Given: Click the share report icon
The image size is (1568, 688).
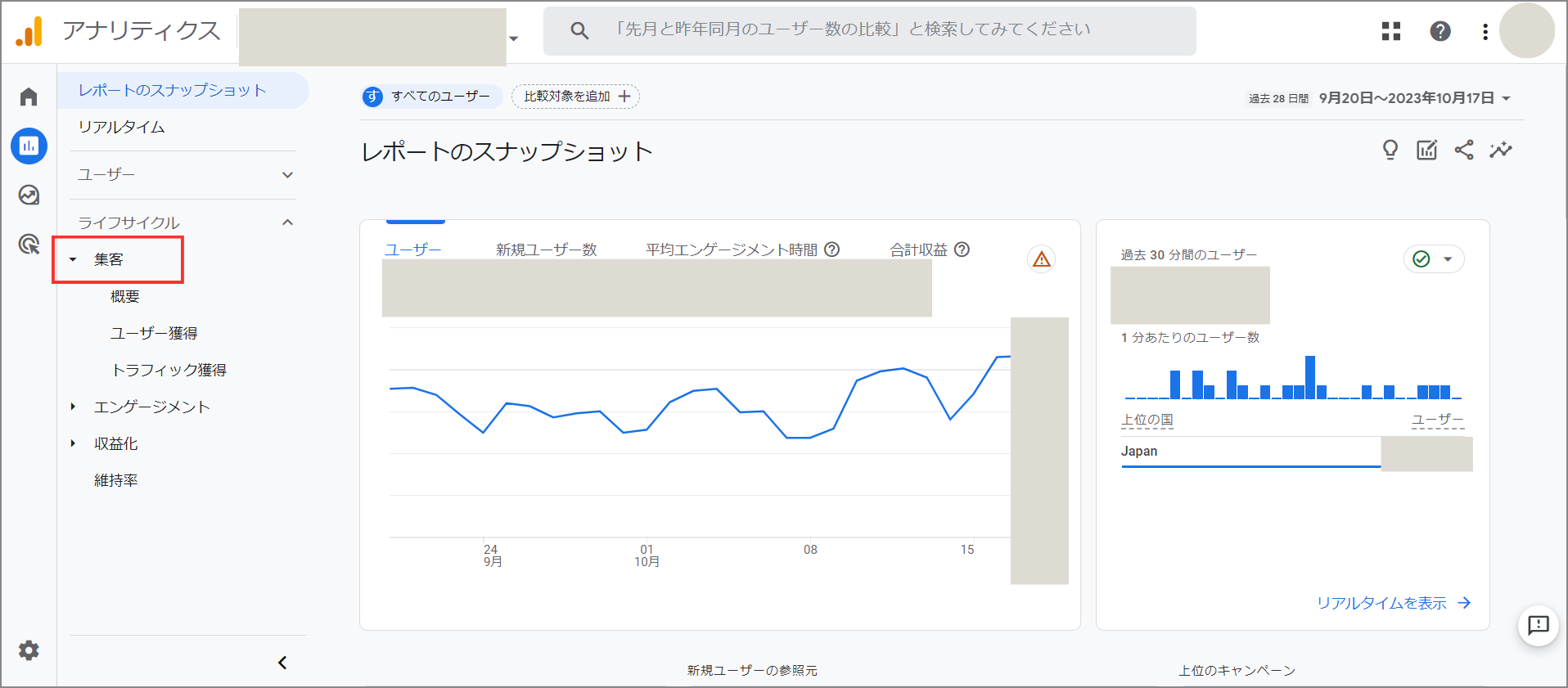Looking at the screenshot, I should (x=1464, y=150).
